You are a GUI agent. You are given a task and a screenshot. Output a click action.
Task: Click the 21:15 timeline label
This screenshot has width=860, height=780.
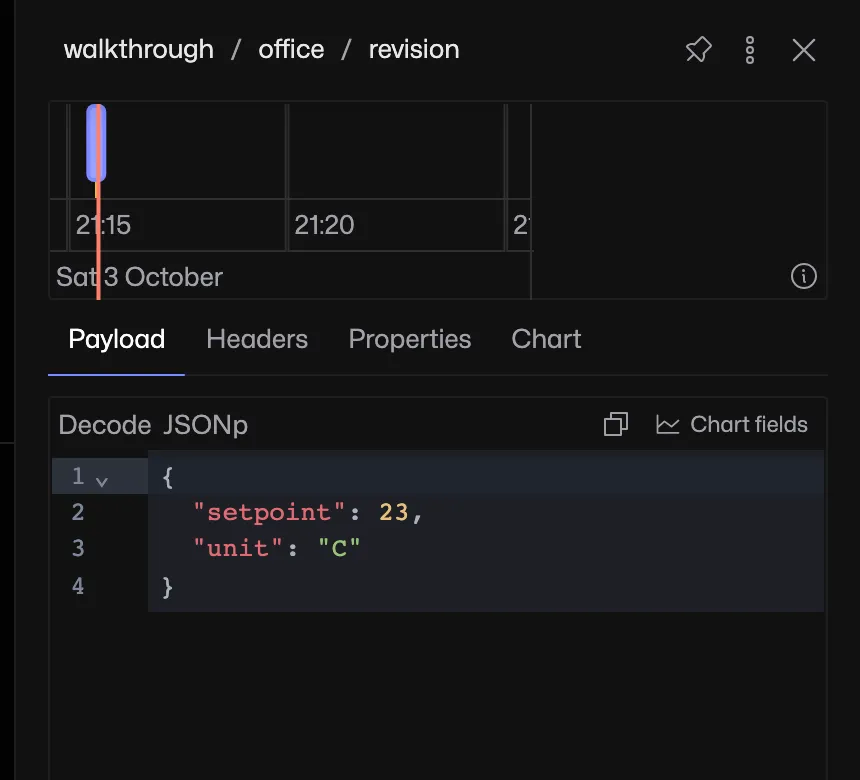click(103, 225)
